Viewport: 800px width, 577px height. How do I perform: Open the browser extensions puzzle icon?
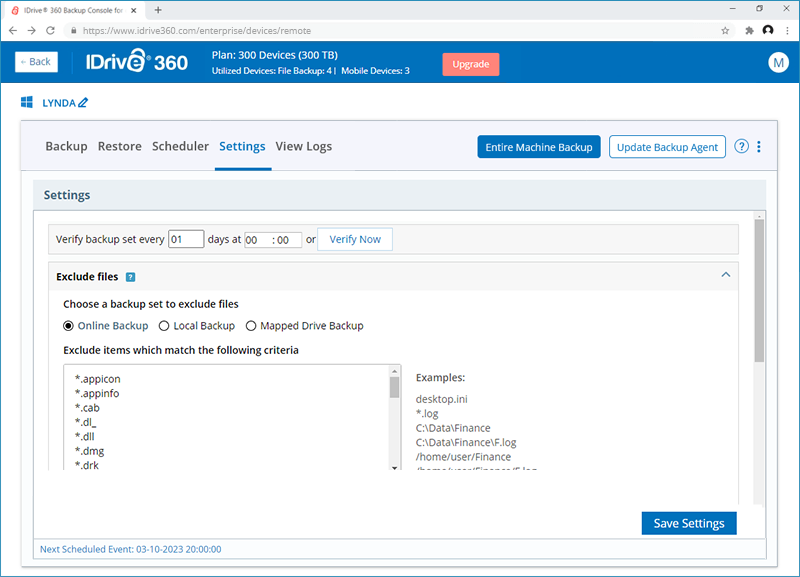click(x=749, y=30)
